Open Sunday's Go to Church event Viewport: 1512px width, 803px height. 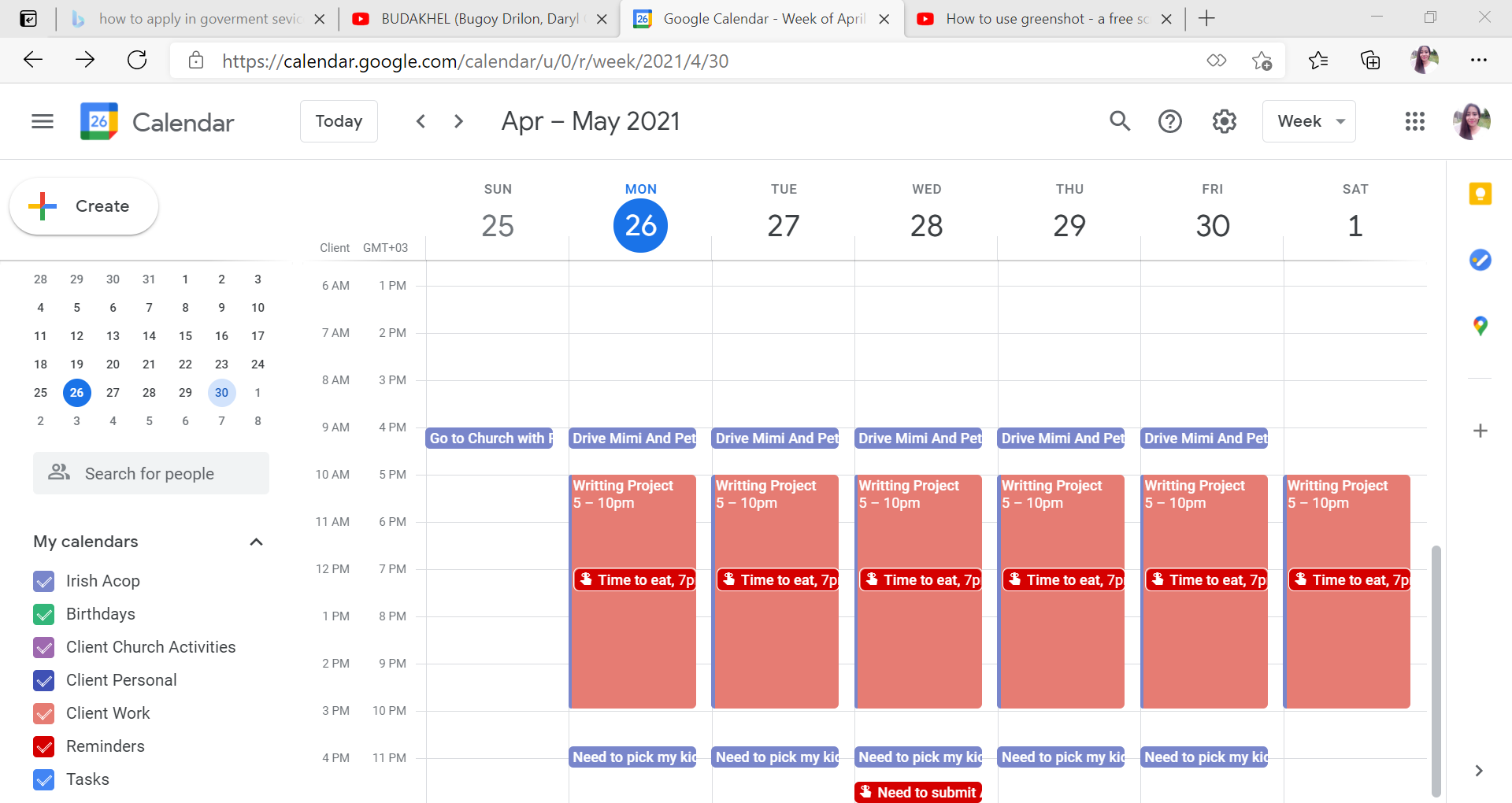489,439
